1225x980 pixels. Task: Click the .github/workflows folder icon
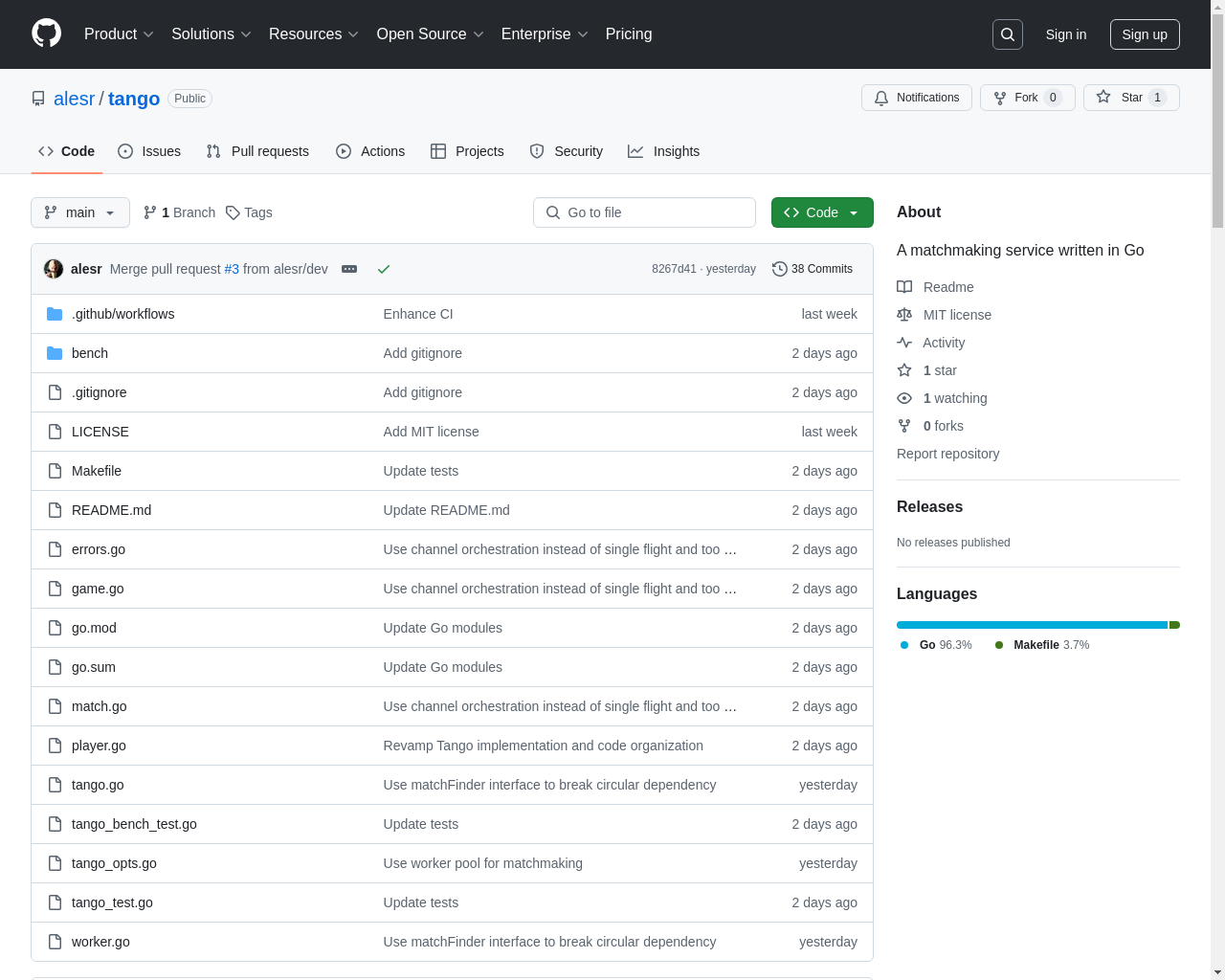(x=55, y=314)
